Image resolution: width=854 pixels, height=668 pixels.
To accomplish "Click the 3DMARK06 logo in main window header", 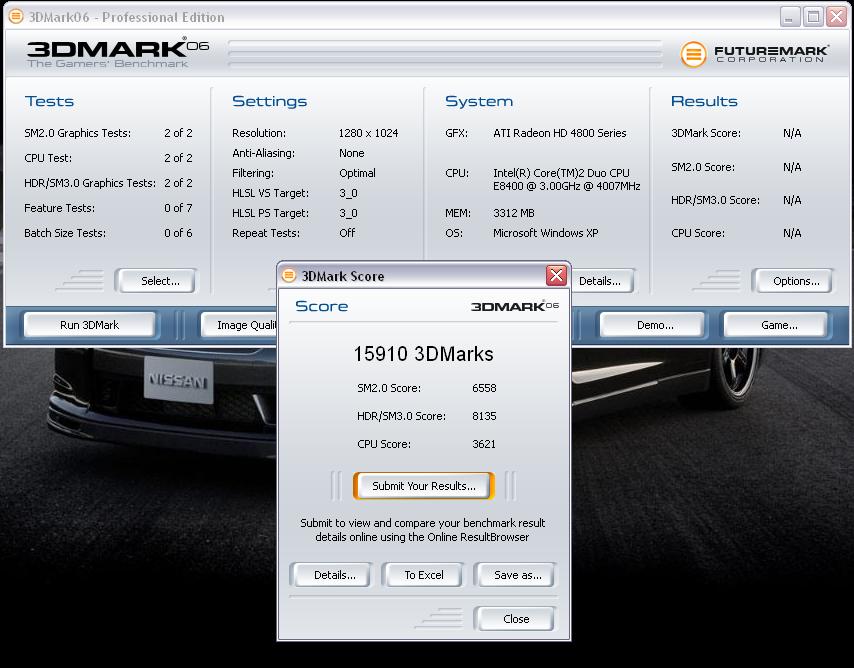I will (x=118, y=52).
